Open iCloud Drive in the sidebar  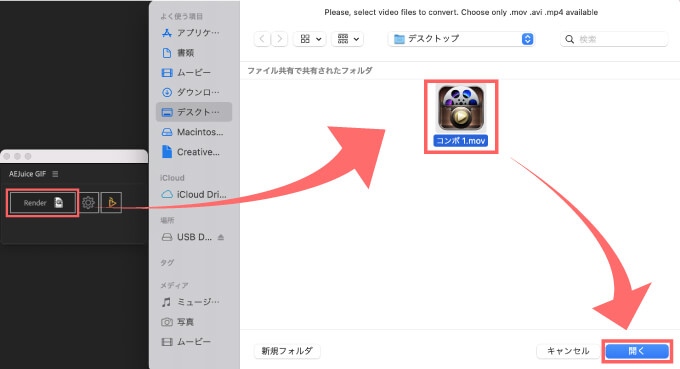pos(193,194)
